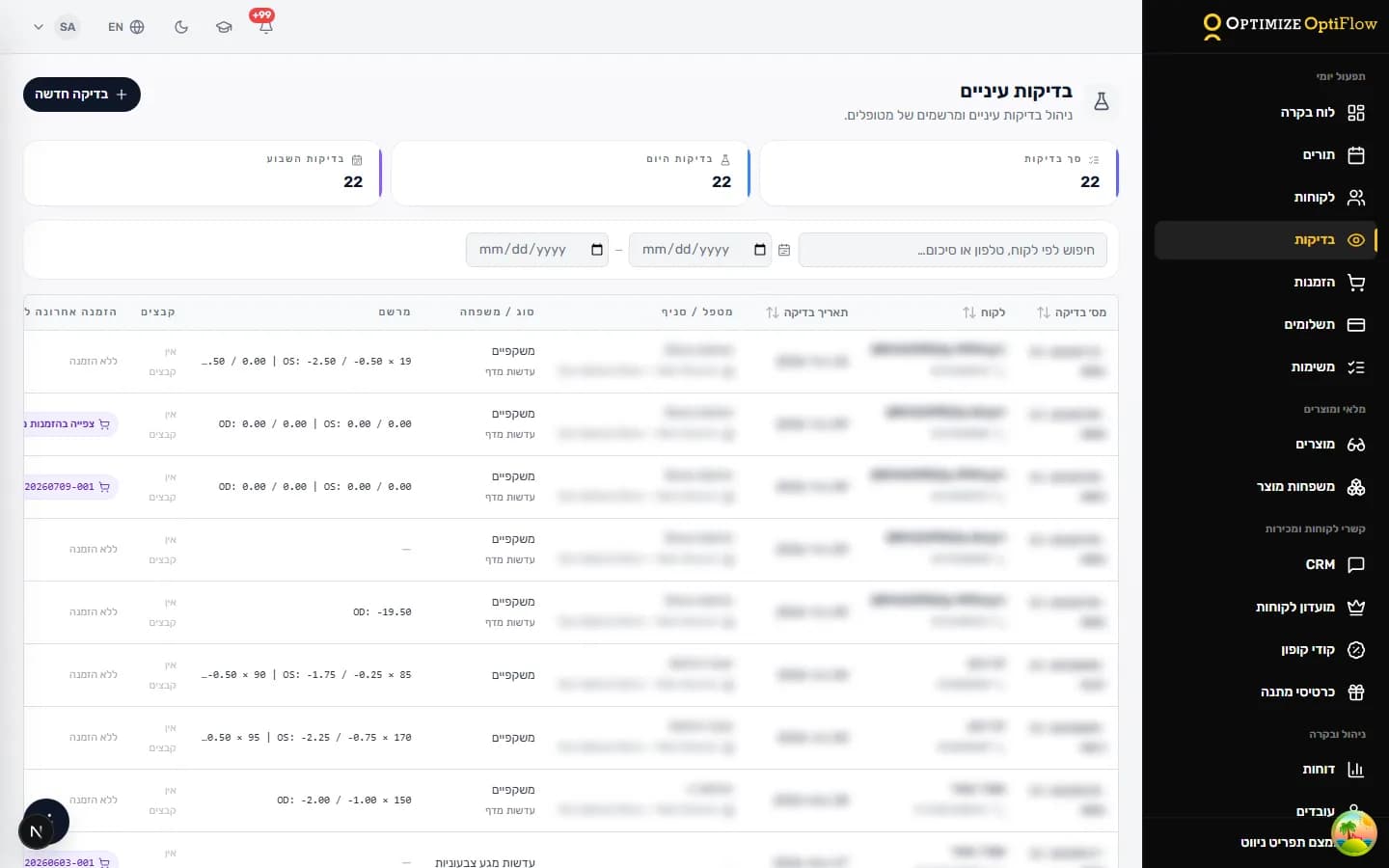Focus the search by customer or phone field
The height and width of the screenshot is (868, 1389).
[953, 250]
